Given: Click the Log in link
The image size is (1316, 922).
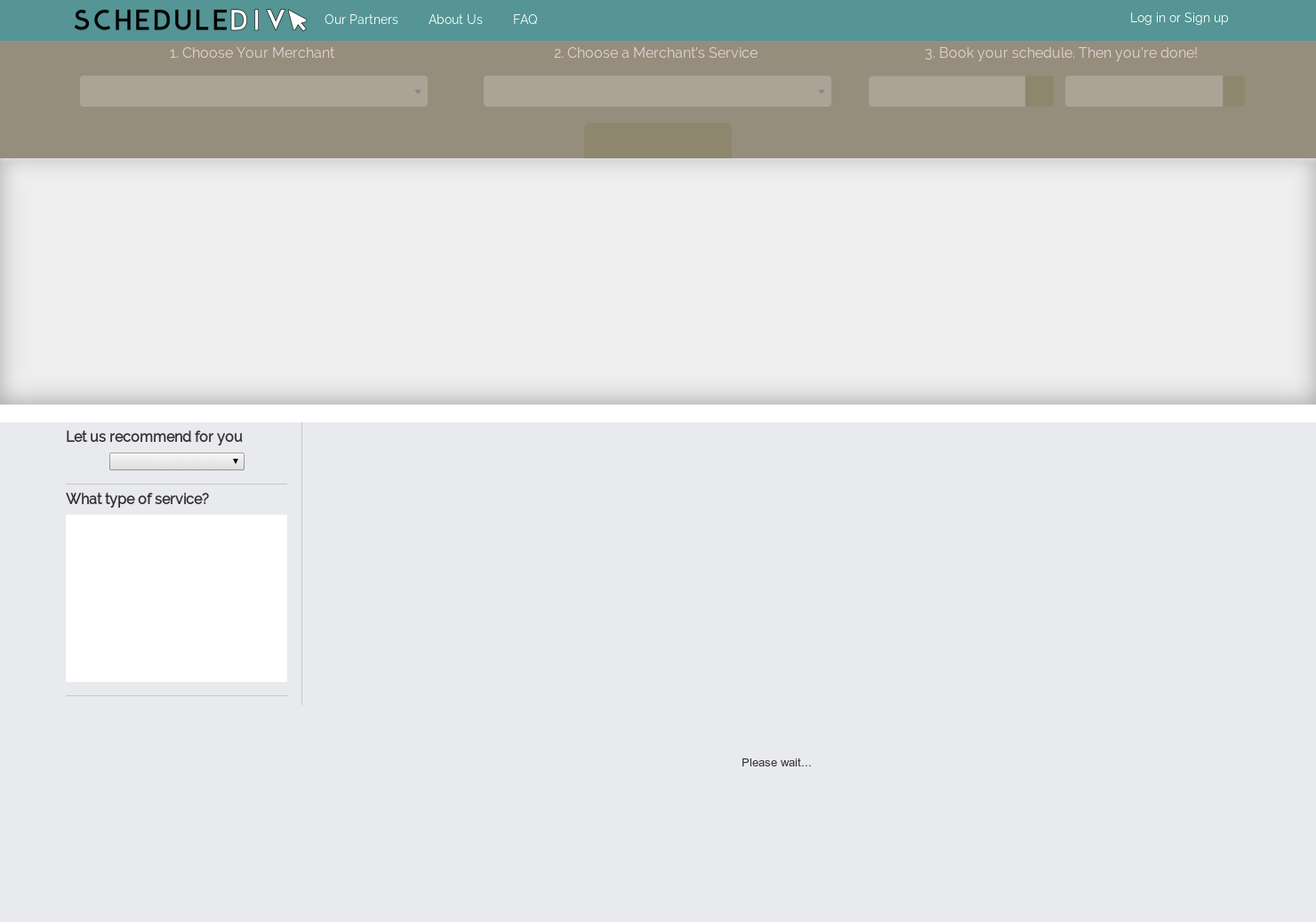Looking at the screenshot, I should coord(1147,18).
